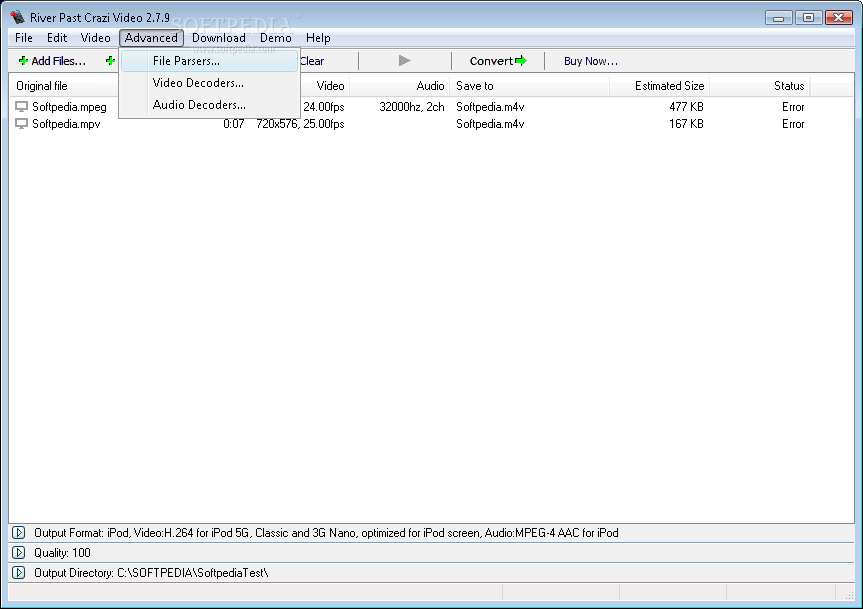Screen dimensions: 863x609
Task: Click the 32000hz, 2ch audio cell
Action: (412, 107)
